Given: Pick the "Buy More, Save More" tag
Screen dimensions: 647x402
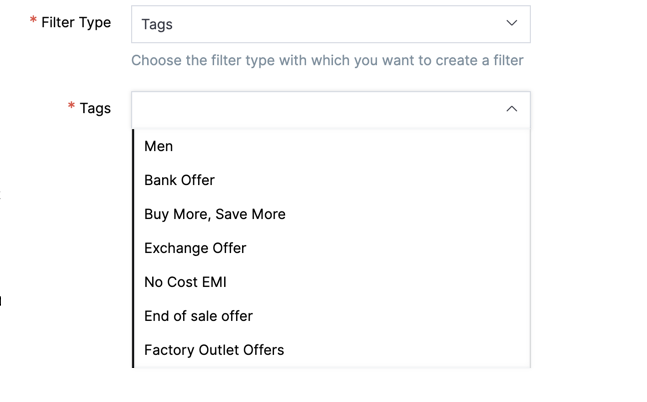Looking at the screenshot, I should [215, 214].
